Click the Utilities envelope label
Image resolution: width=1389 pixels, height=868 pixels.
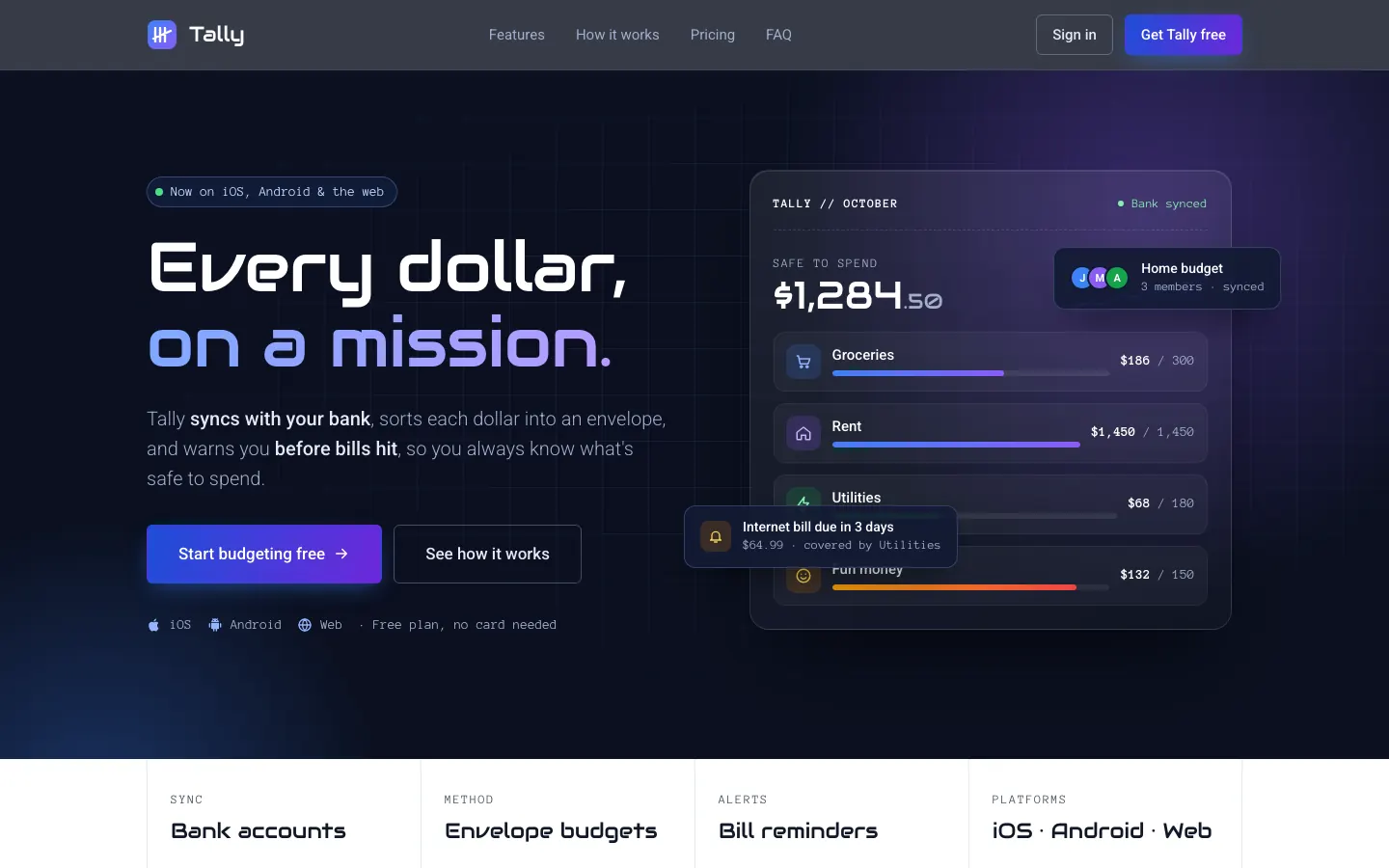[x=857, y=498]
